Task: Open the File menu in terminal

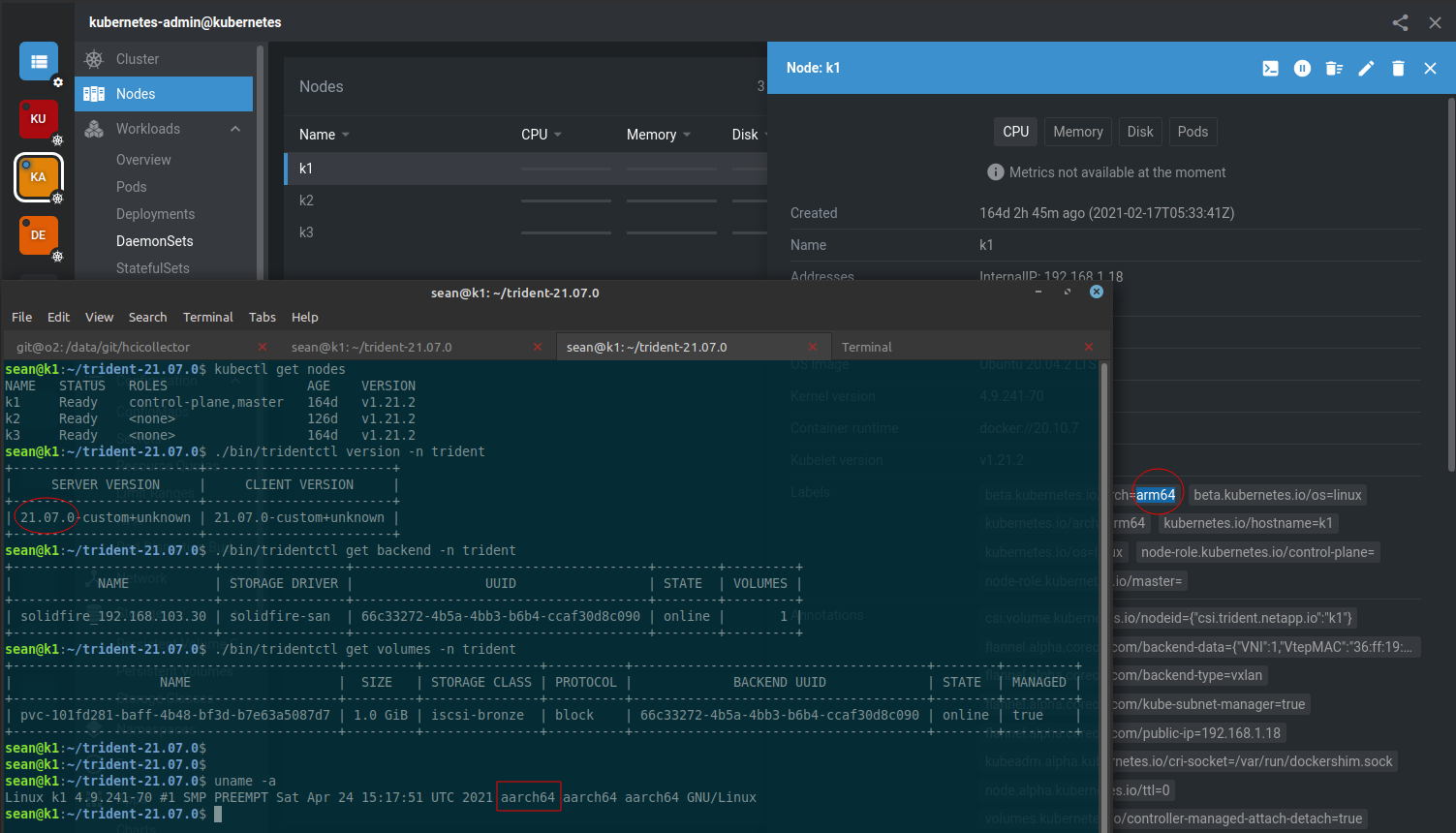Action: point(22,317)
